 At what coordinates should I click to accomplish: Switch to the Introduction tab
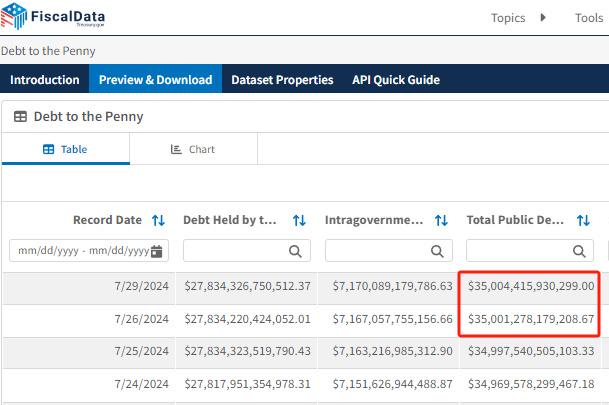point(45,80)
